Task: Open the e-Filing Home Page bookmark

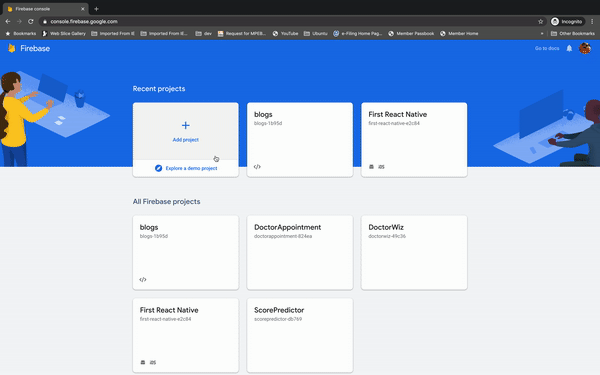Action: (357, 34)
